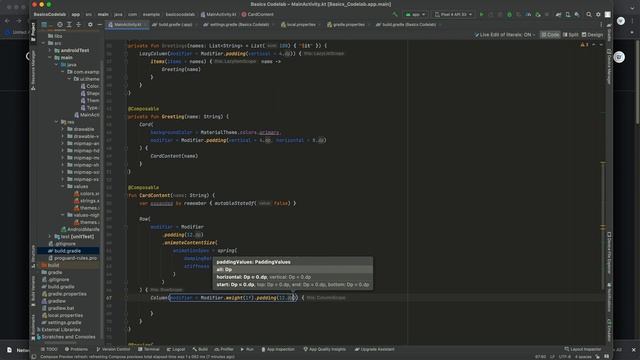Click Expand All in Project panel

pos(69,24)
